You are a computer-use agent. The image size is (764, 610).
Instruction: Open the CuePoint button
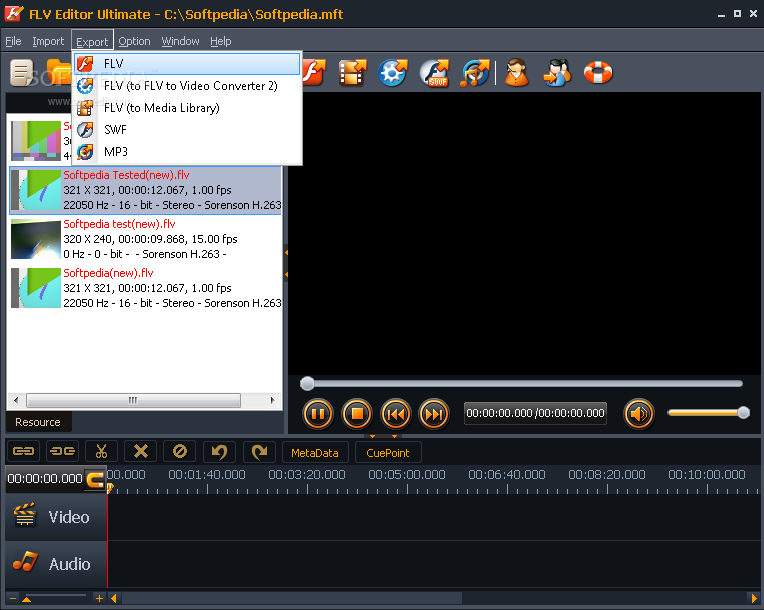388,453
